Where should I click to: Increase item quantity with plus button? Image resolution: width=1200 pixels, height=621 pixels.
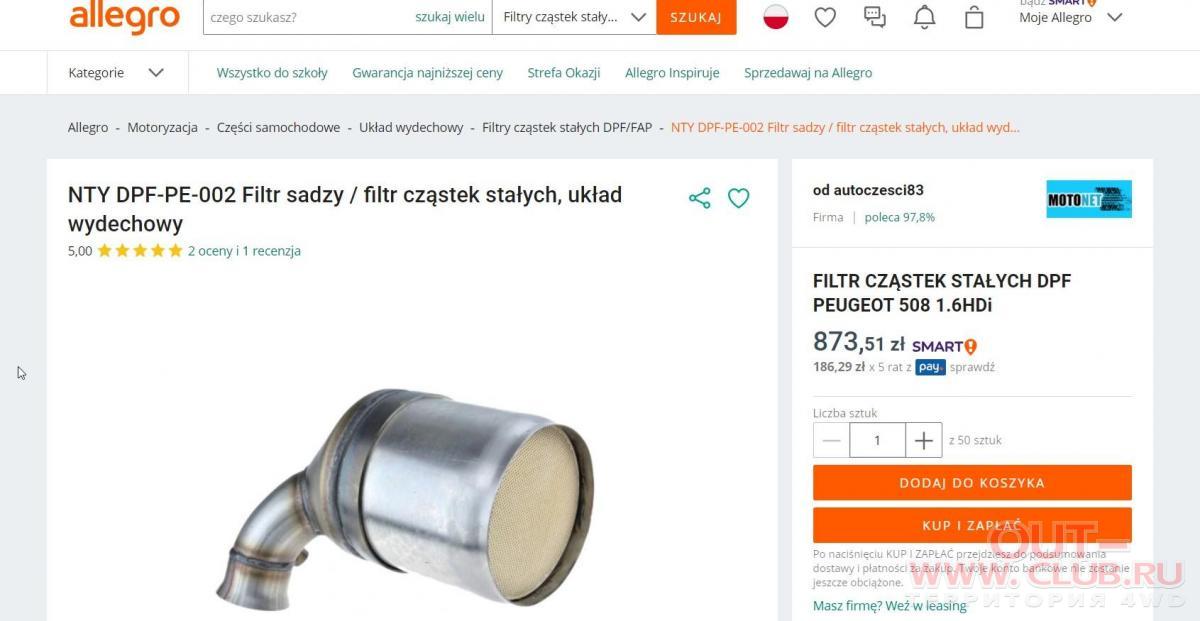pos(924,440)
